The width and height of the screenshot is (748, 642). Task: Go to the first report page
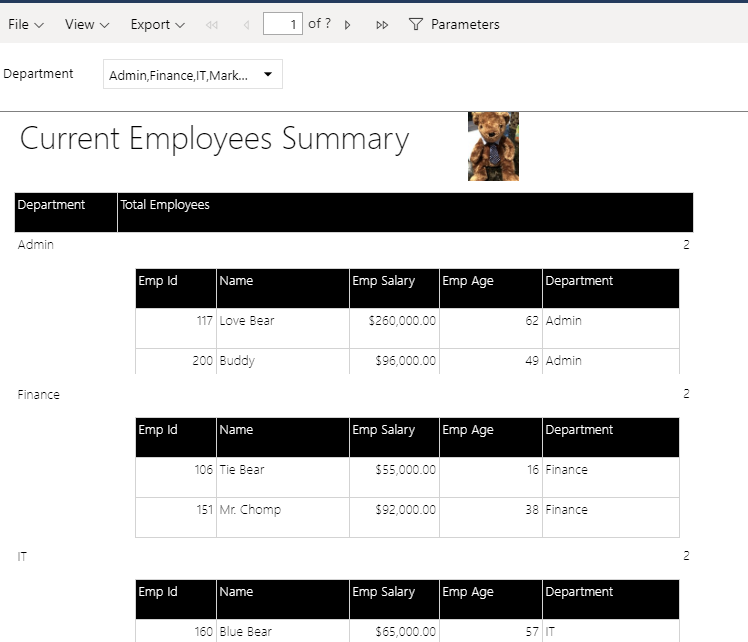[x=211, y=24]
